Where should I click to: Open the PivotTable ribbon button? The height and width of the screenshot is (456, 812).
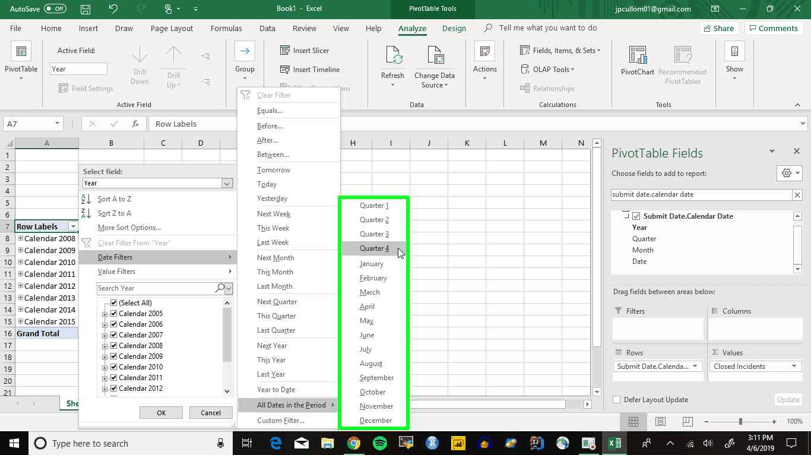click(x=21, y=62)
